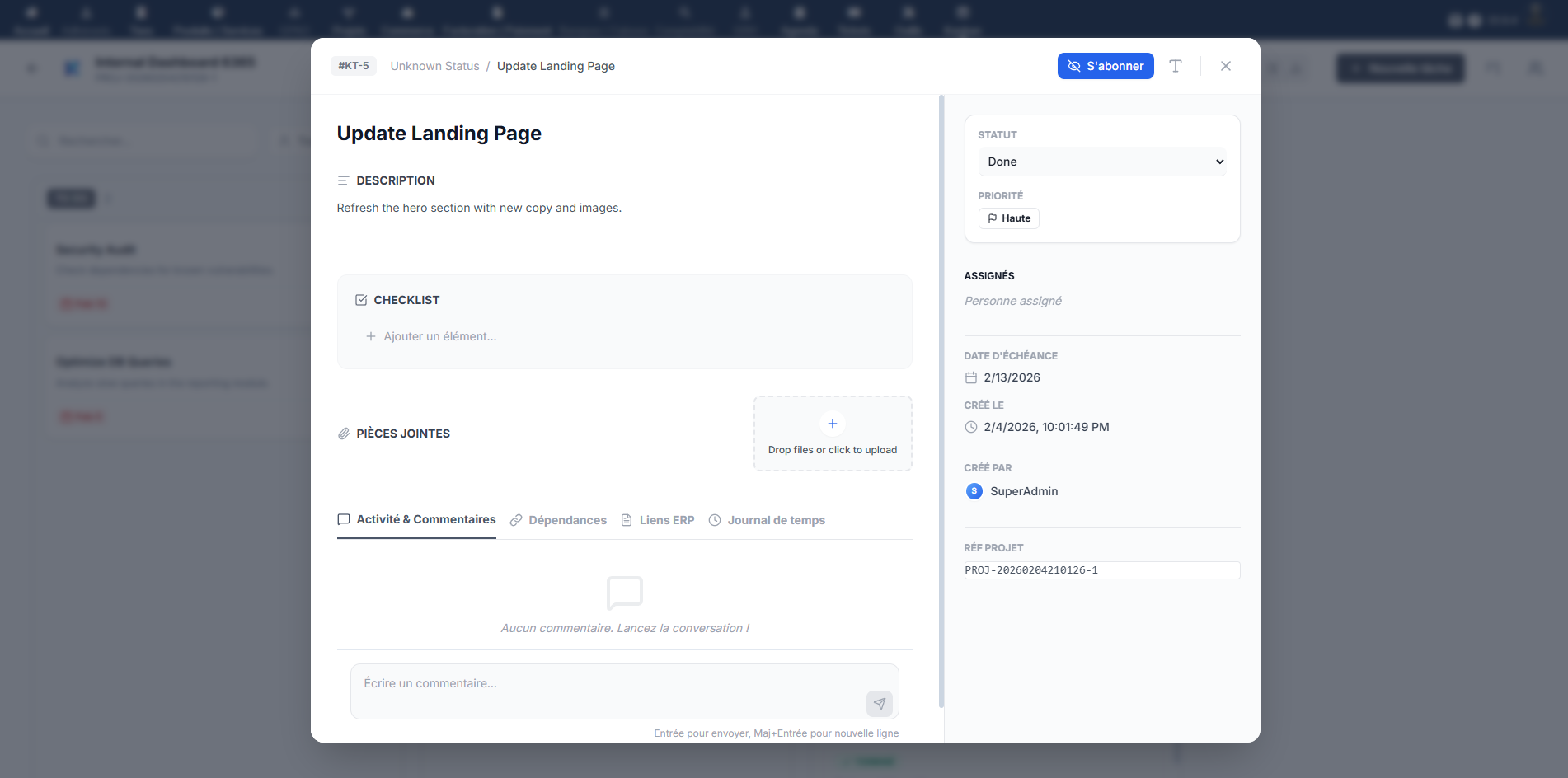Viewport: 1568px width, 778px height.
Task: Click the paperclip icon by Pièces Jointes
Action: (x=344, y=434)
